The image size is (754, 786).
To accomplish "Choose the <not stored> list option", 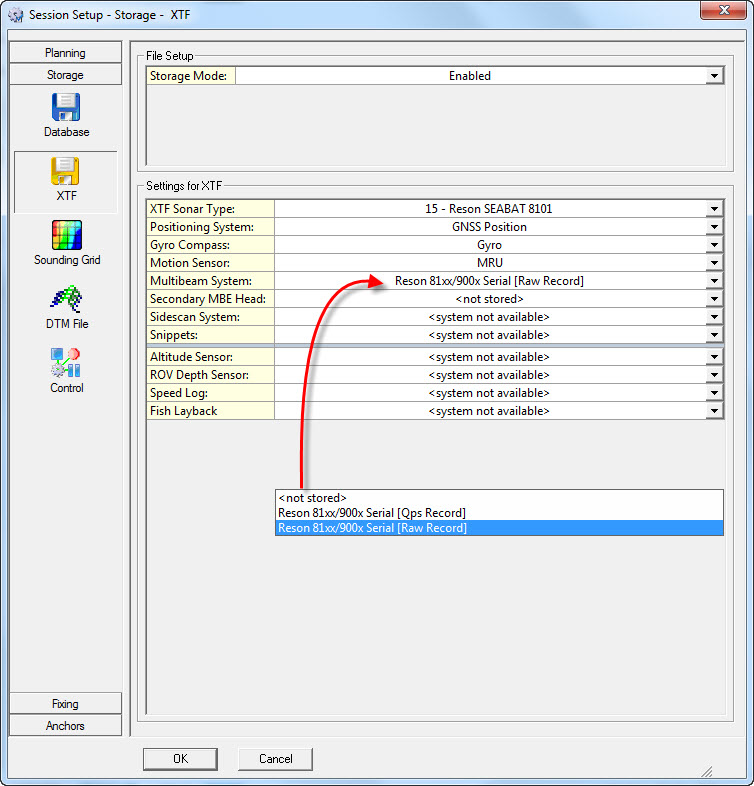I will coord(313,498).
